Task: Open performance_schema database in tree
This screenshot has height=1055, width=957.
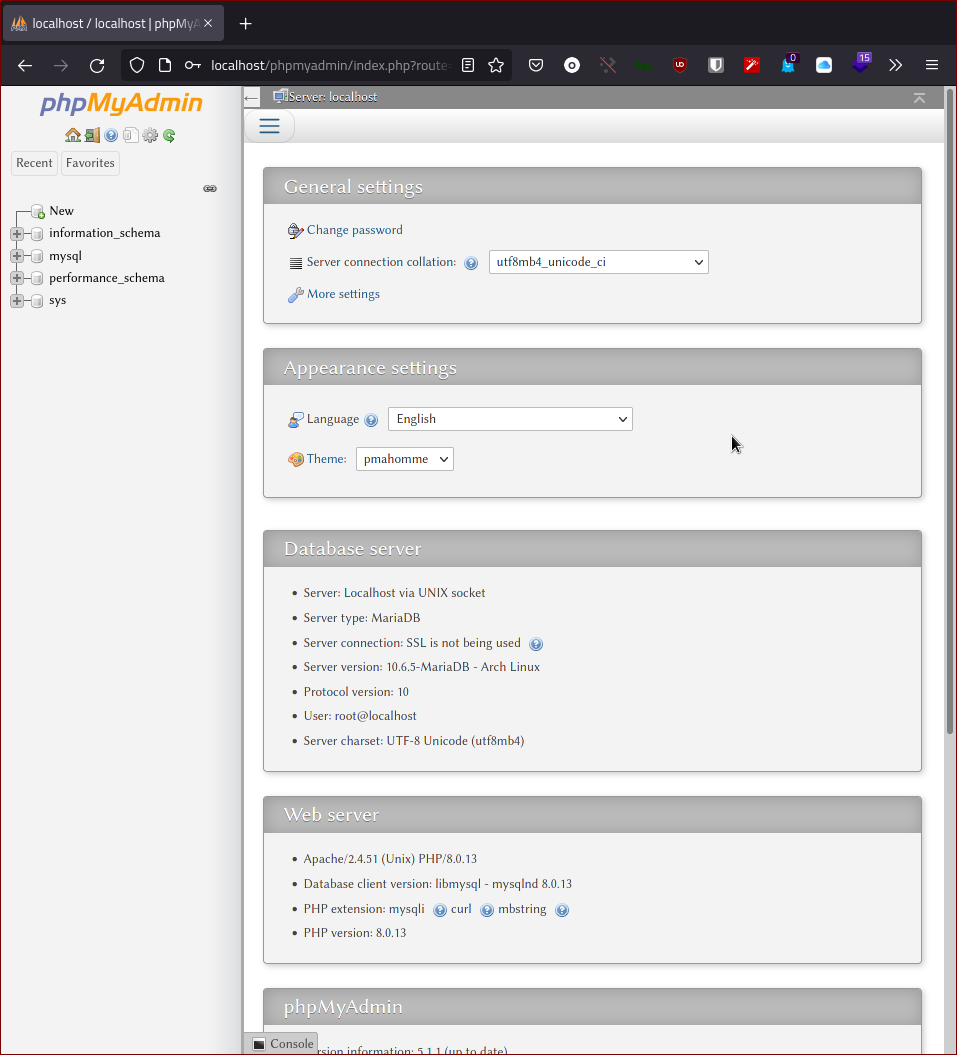Action: (106, 279)
